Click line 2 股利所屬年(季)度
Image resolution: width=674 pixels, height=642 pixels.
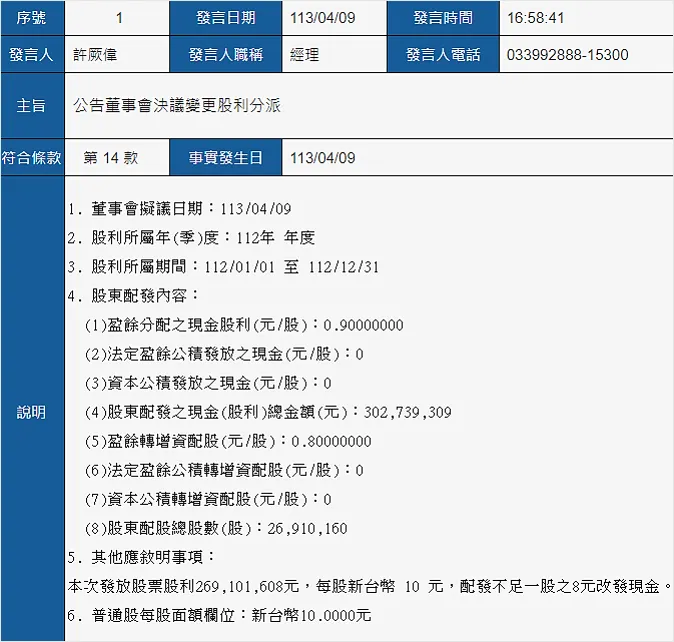pos(191,238)
